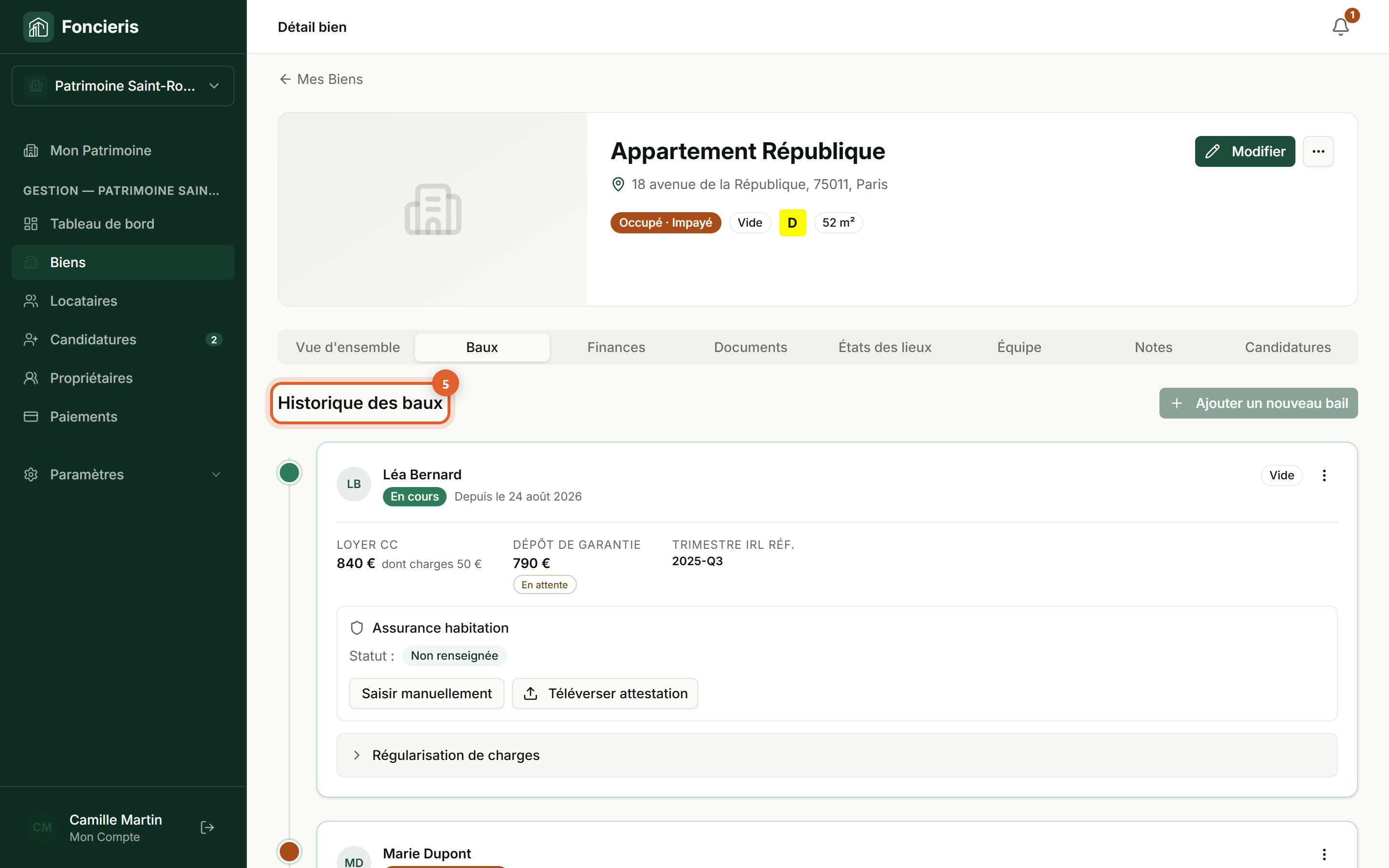Click the Paramètres gear icon

(x=31, y=474)
